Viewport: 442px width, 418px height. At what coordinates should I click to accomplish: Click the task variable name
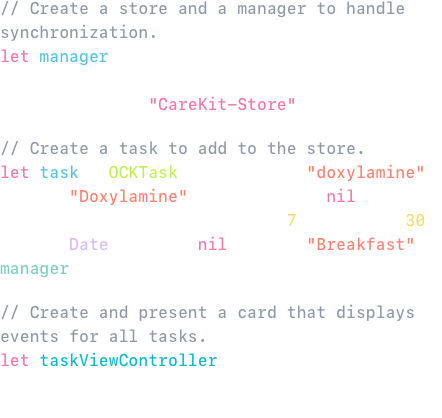pyautogui.click(x=59, y=173)
